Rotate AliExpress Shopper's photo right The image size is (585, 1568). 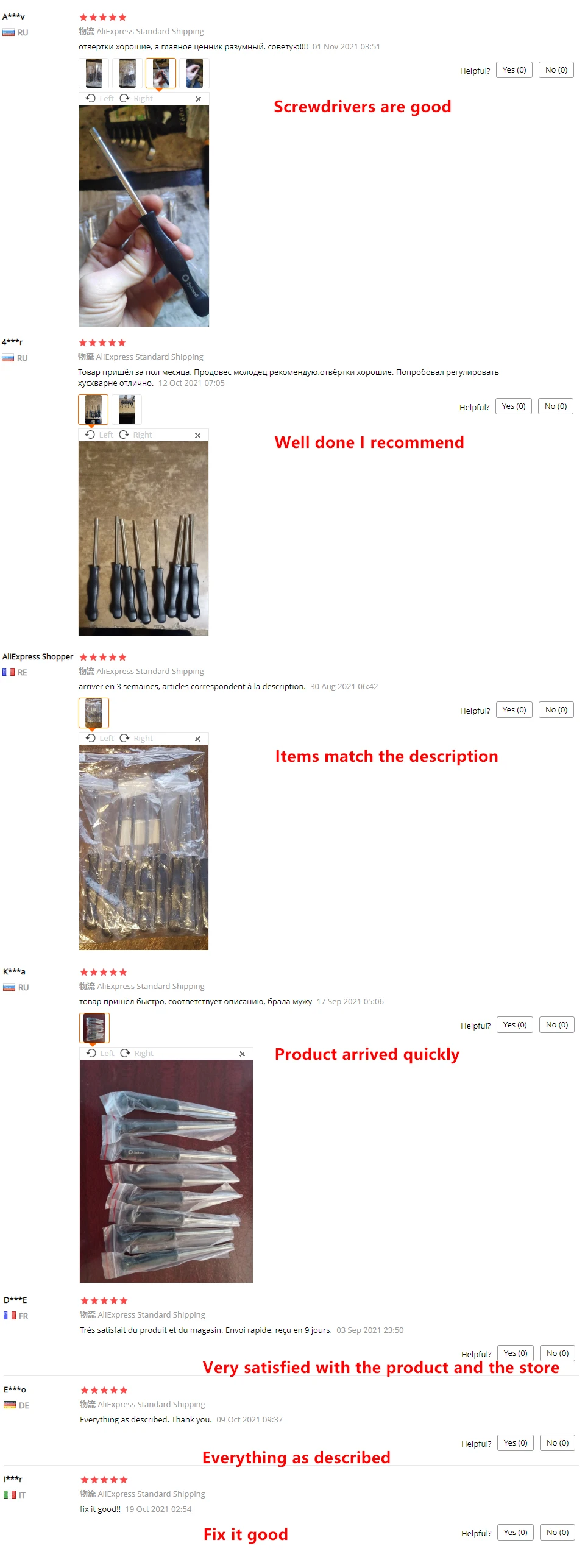[136, 738]
